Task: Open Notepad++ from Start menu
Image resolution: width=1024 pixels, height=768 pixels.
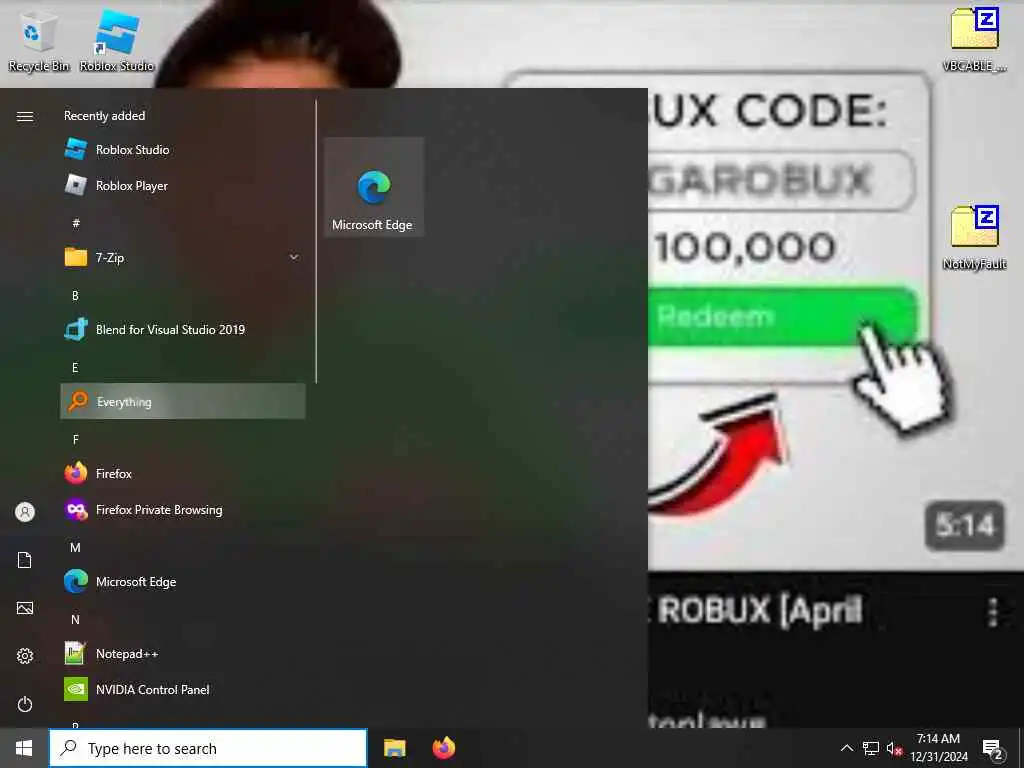Action: (183, 652)
